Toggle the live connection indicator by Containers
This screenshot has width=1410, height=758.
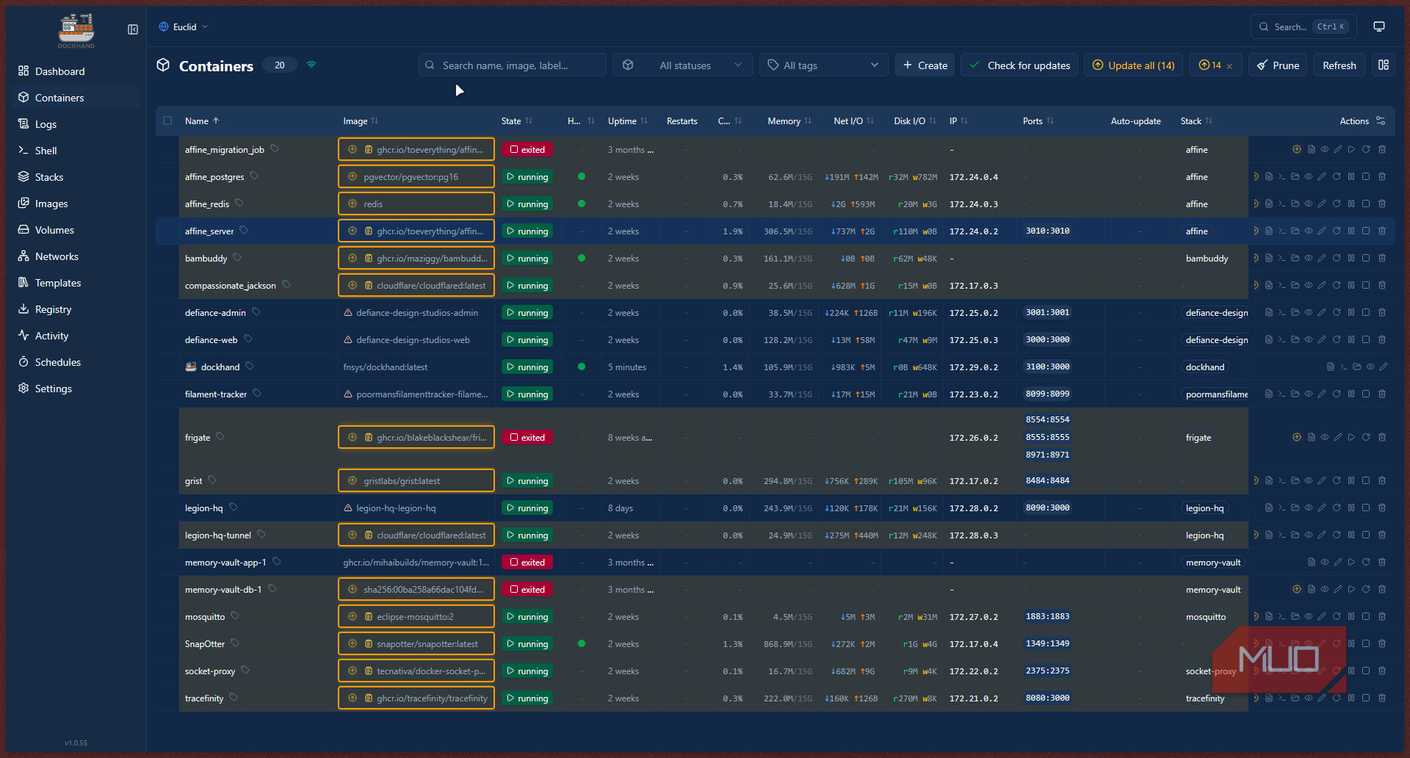(311, 65)
